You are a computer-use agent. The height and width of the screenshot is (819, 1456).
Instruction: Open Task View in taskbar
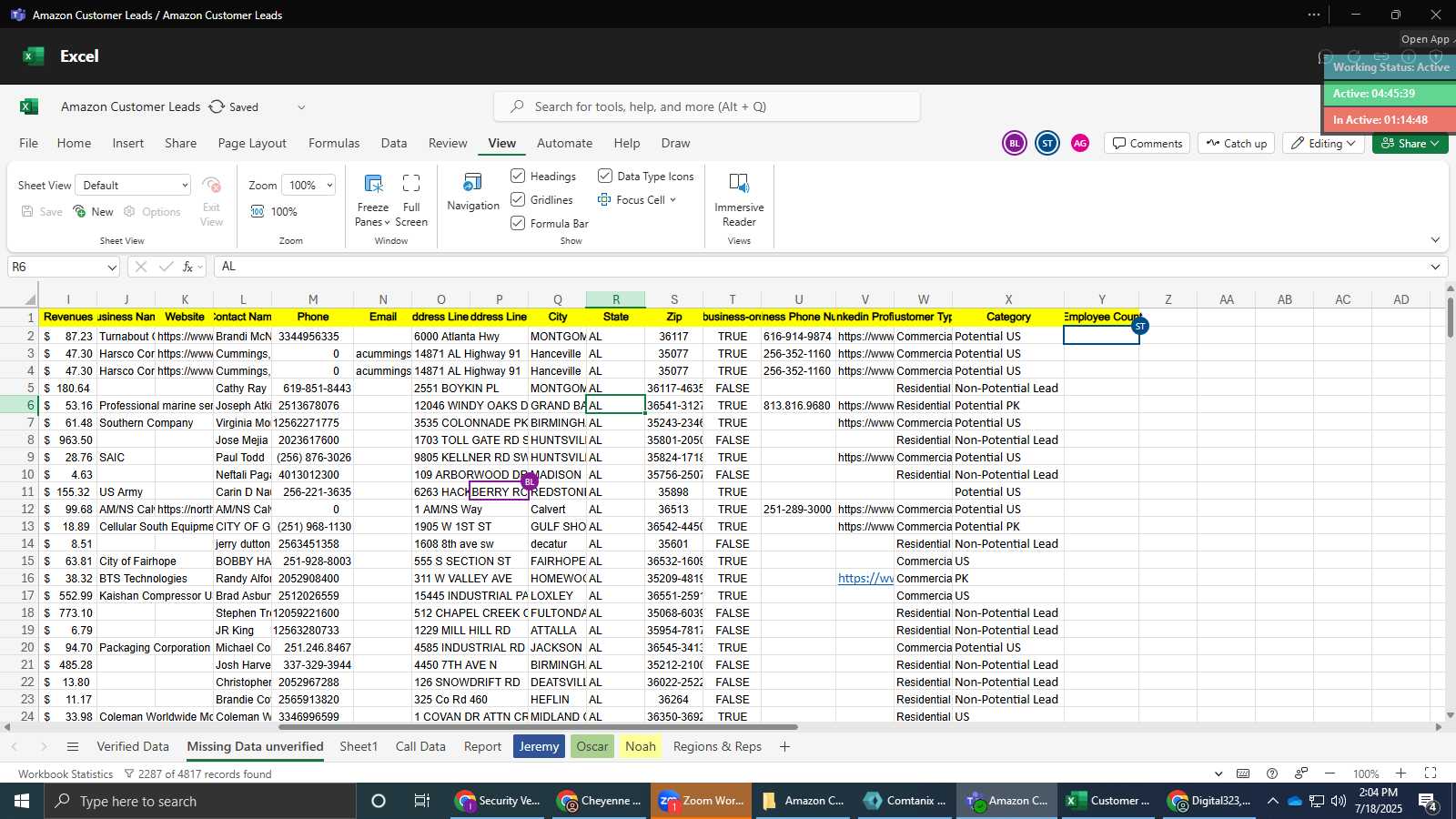pos(422,801)
